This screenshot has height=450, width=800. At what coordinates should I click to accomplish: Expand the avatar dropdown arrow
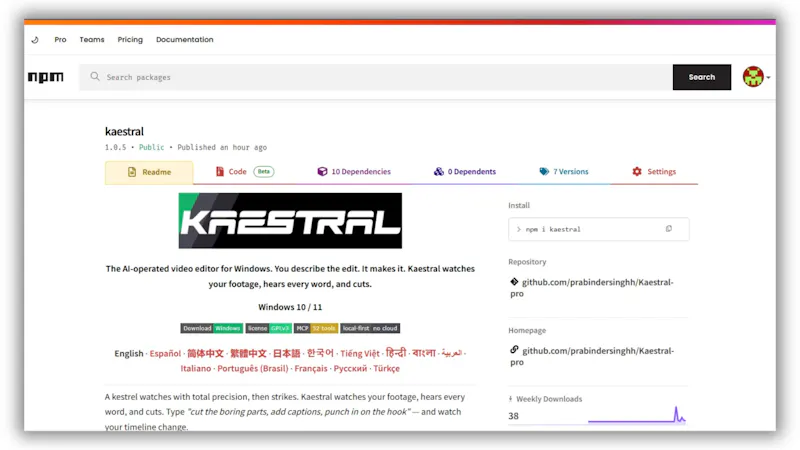[x=768, y=78]
